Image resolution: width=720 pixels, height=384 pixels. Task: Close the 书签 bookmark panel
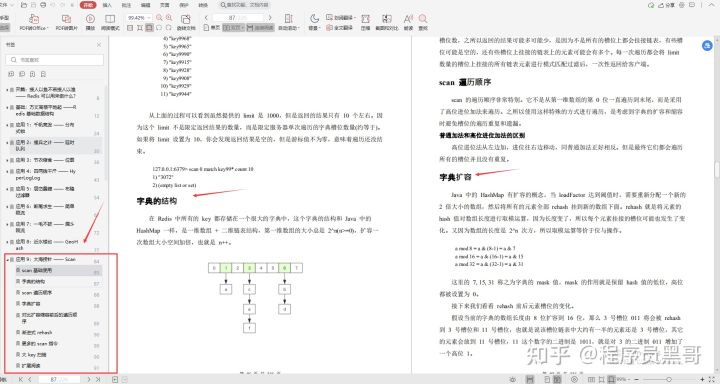click(x=99, y=45)
